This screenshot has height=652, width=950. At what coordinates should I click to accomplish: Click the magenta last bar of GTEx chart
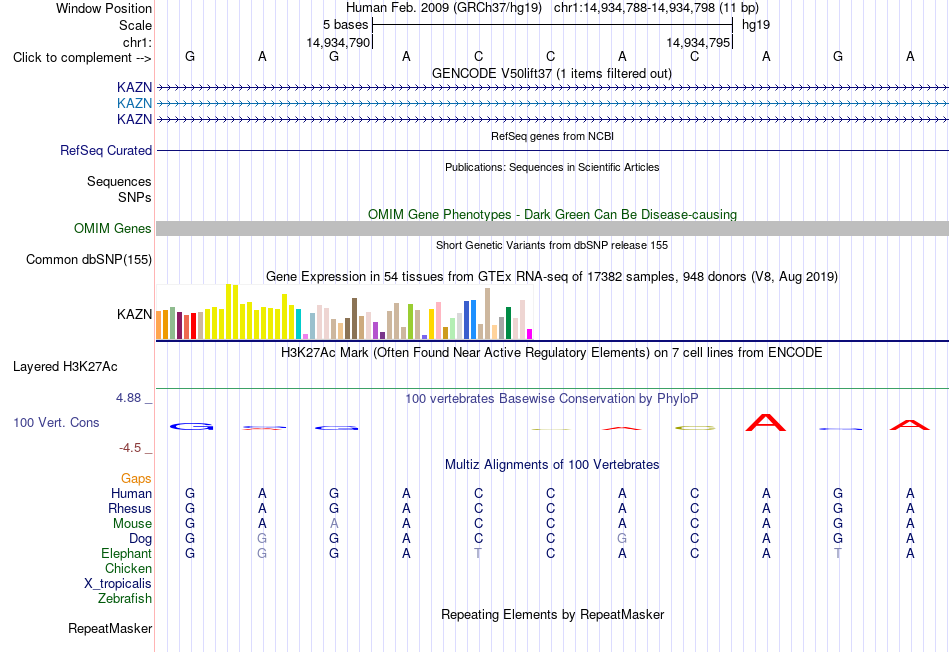click(x=530, y=334)
